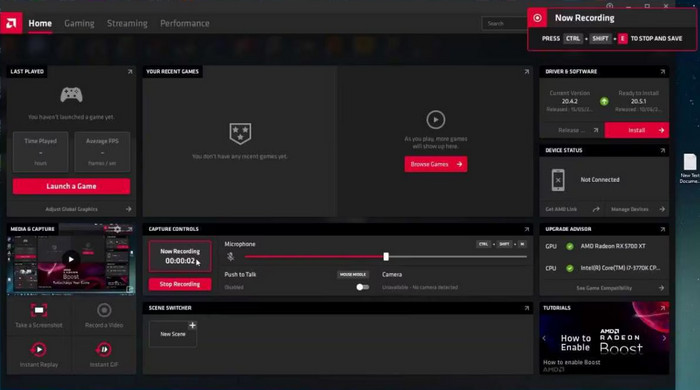This screenshot has width=700, height=390.
Task: Open the Release notes link
Action: click(578, 130)
